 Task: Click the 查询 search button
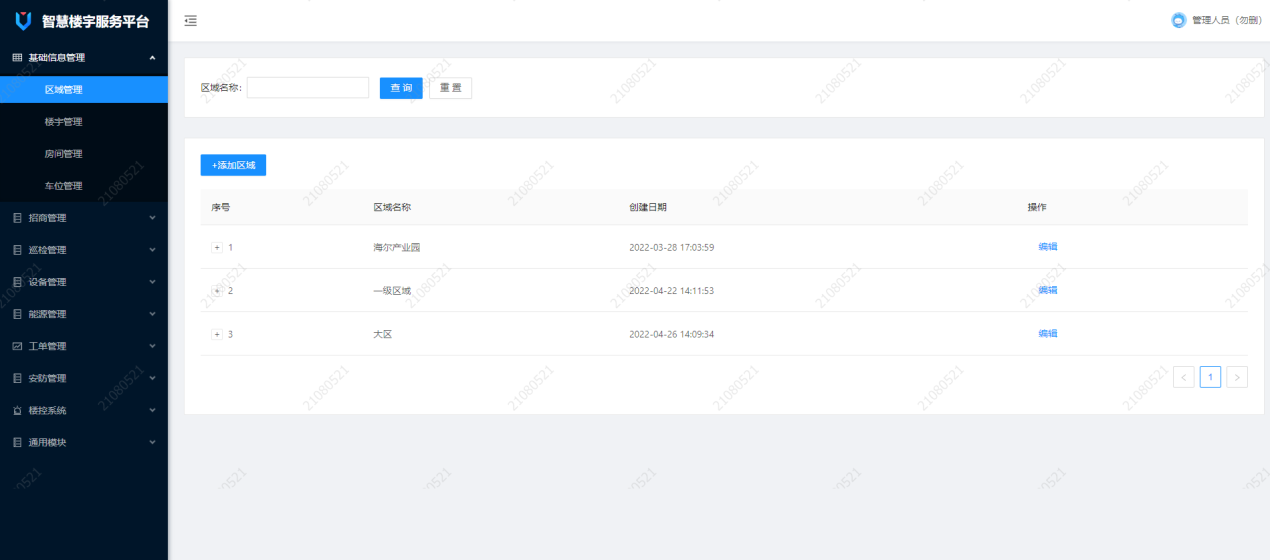coord(401,88)
